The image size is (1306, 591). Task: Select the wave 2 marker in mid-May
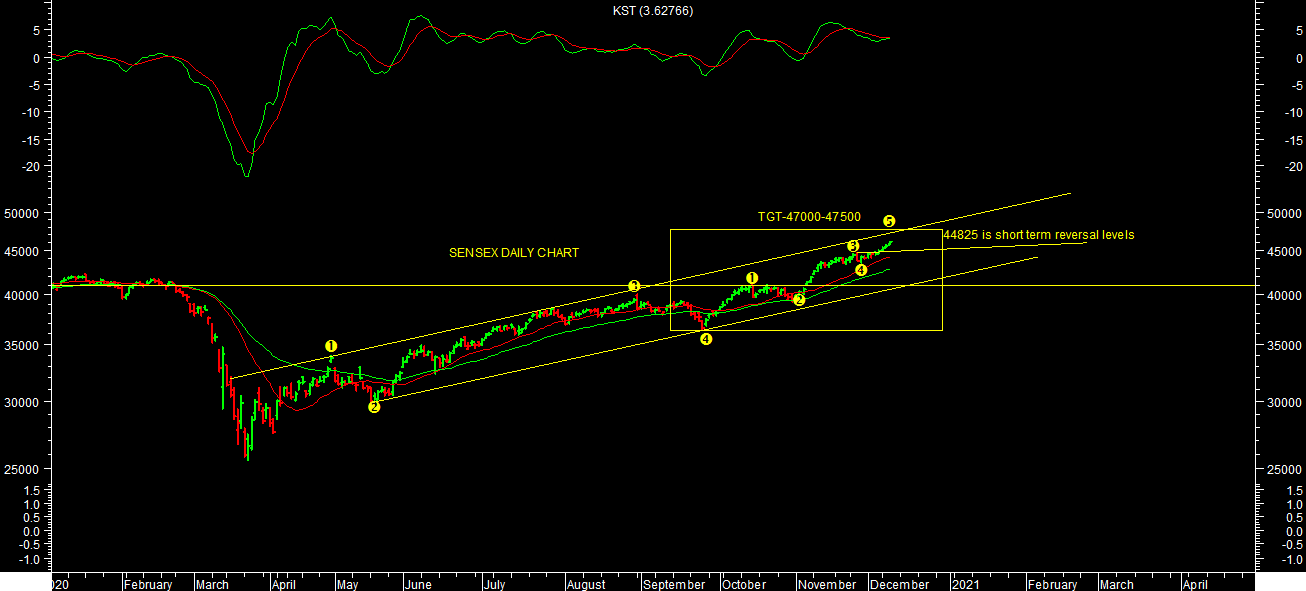click(374, 407)
